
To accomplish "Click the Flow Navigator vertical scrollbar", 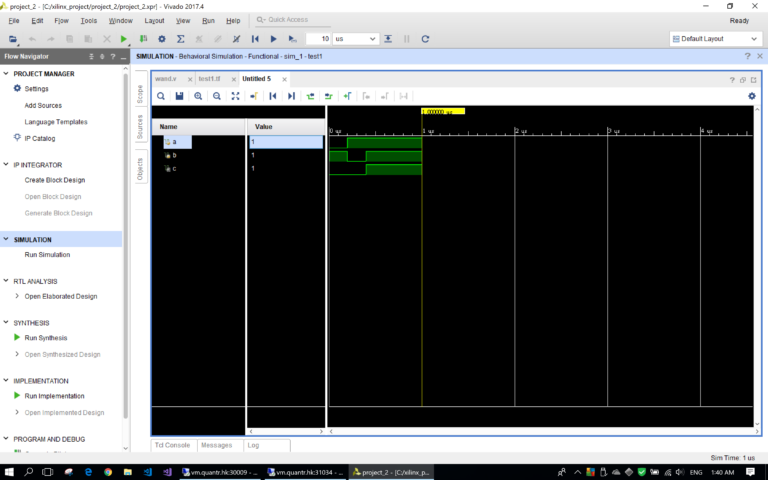I will (125, 245).
